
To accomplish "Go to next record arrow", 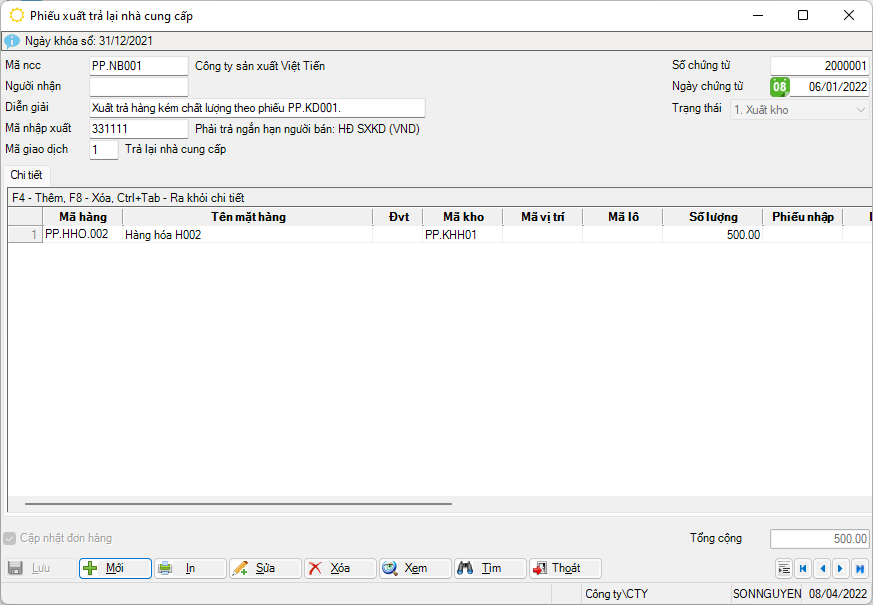I will 840,569.
